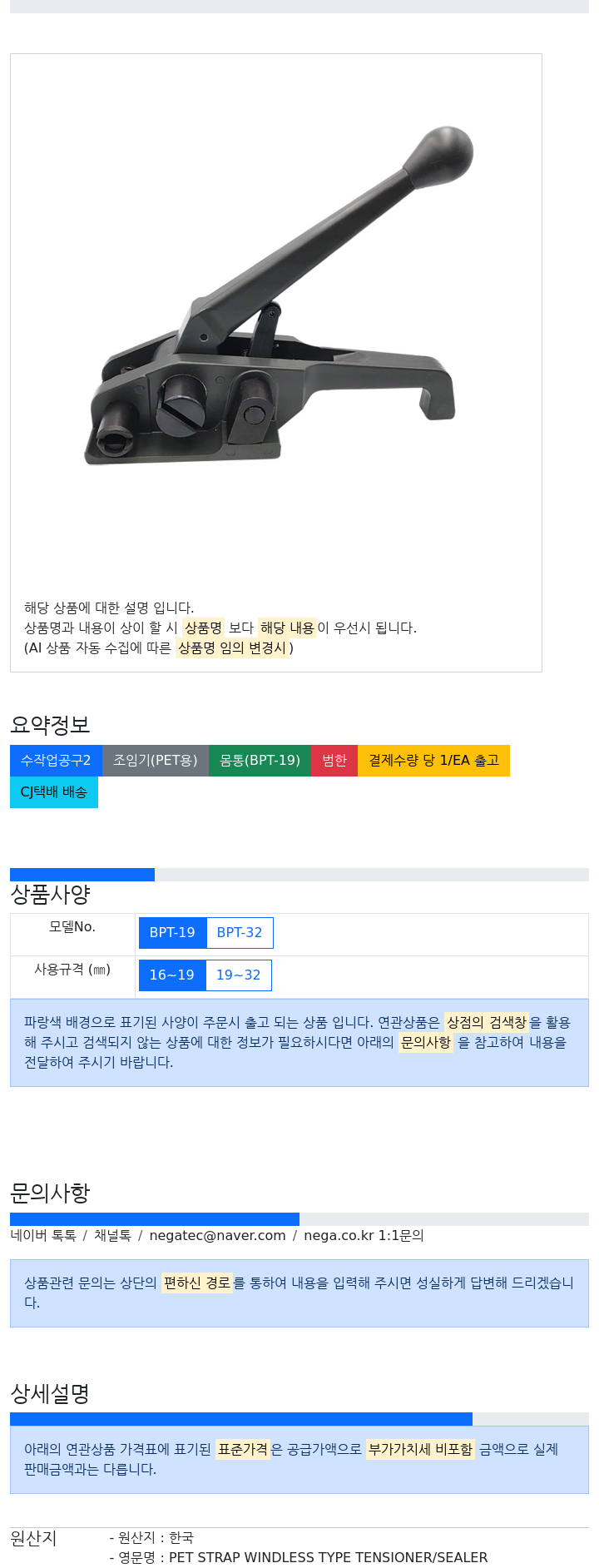Select the 16~19 mm size option
Screen dimensions: 599x1568
tap(172, 975)
